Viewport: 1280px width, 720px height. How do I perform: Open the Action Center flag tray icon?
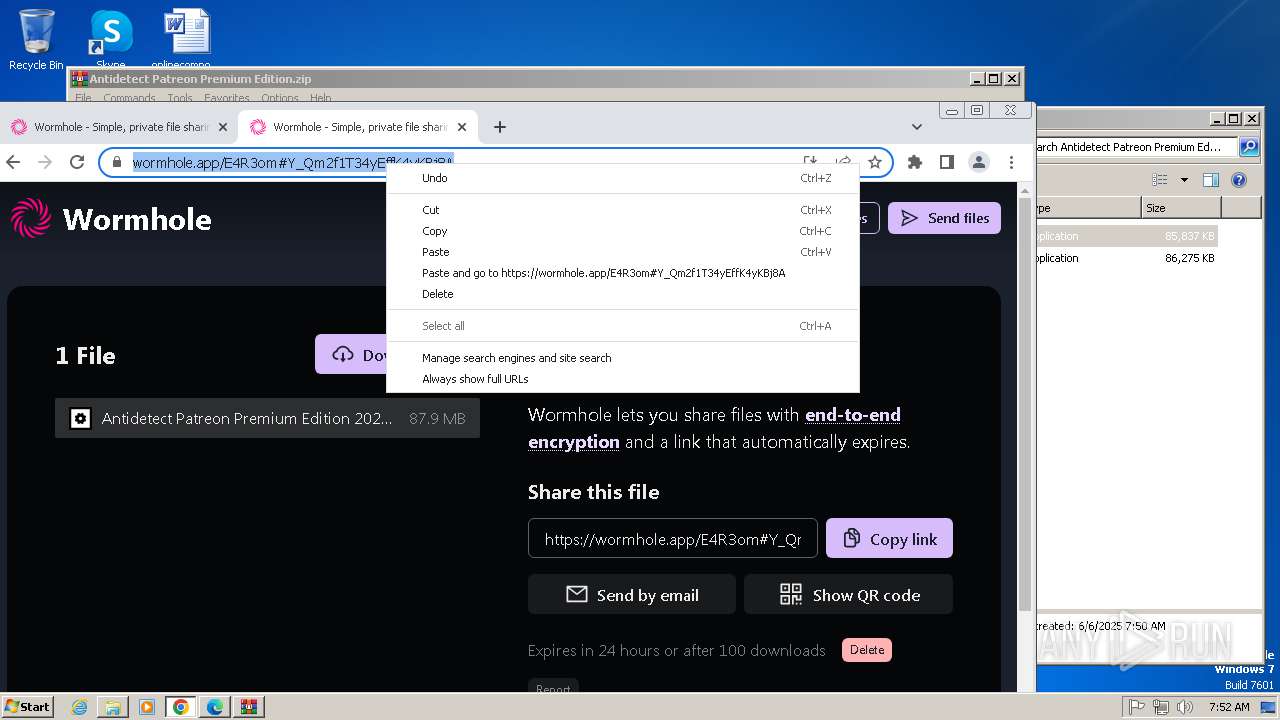1137,707
